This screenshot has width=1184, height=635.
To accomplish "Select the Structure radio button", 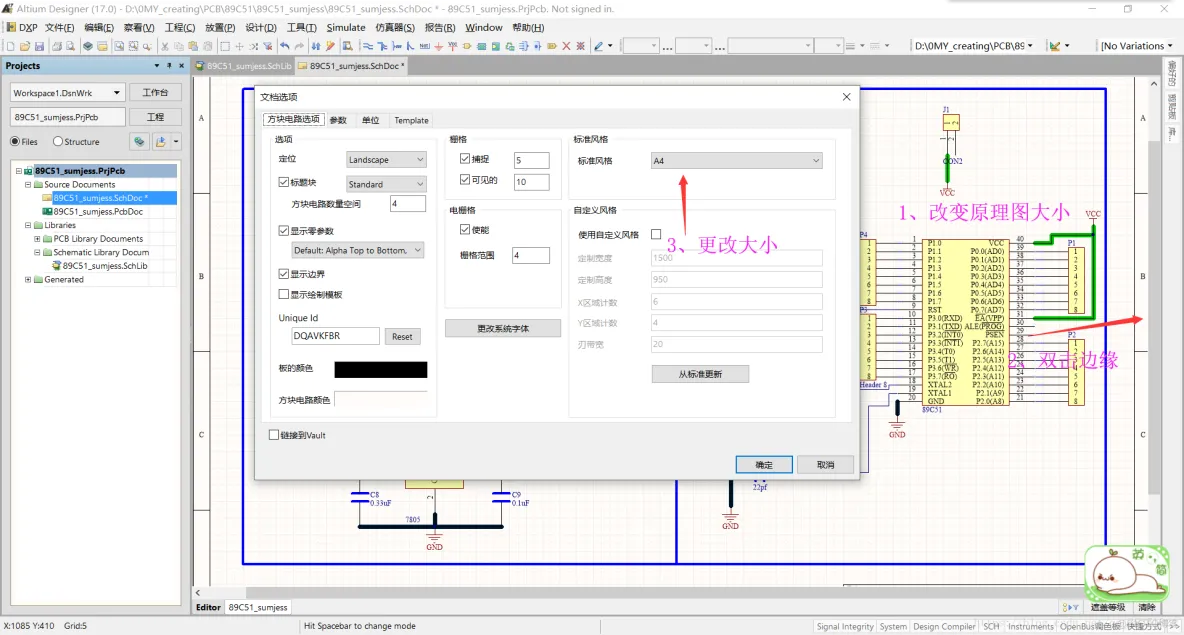I will [x=58, y=141].
